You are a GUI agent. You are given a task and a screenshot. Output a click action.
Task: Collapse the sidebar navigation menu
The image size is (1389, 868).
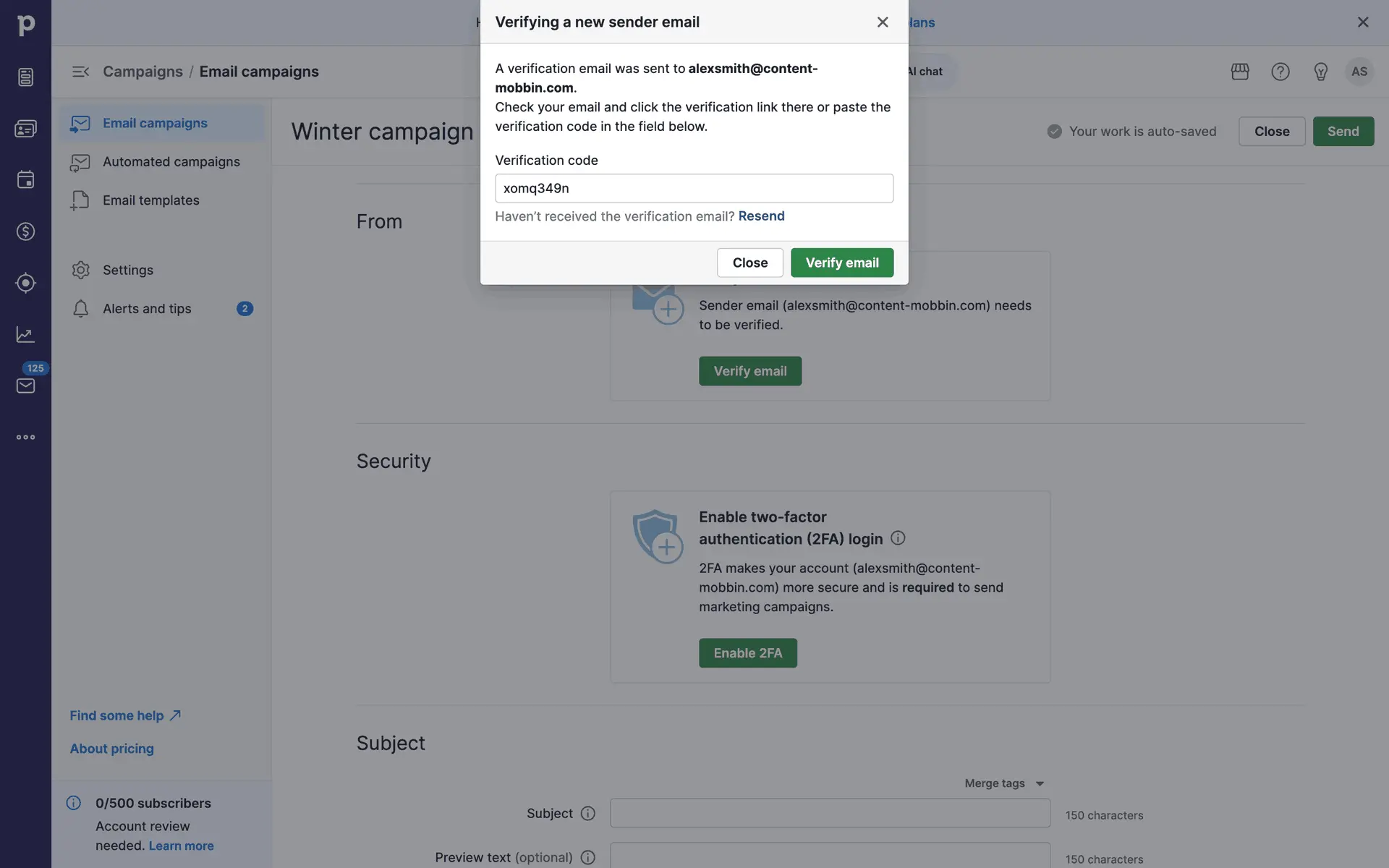(x=80, y=72)
